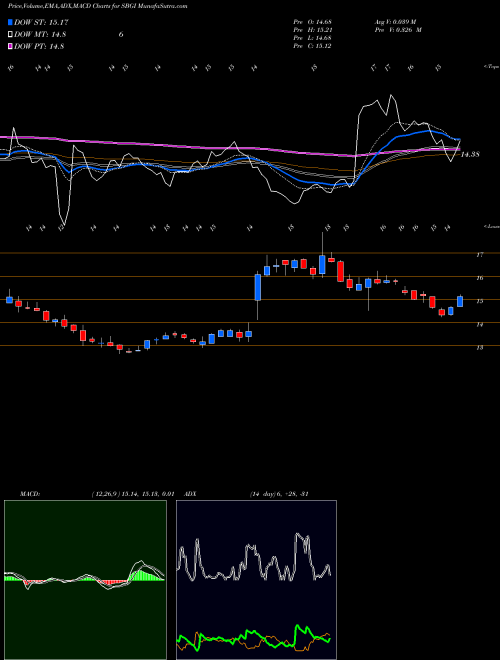Screen dimensions: 500x660
Task: Click the magenta DOW PT legend swatch
Action: [x=10, y=46]
